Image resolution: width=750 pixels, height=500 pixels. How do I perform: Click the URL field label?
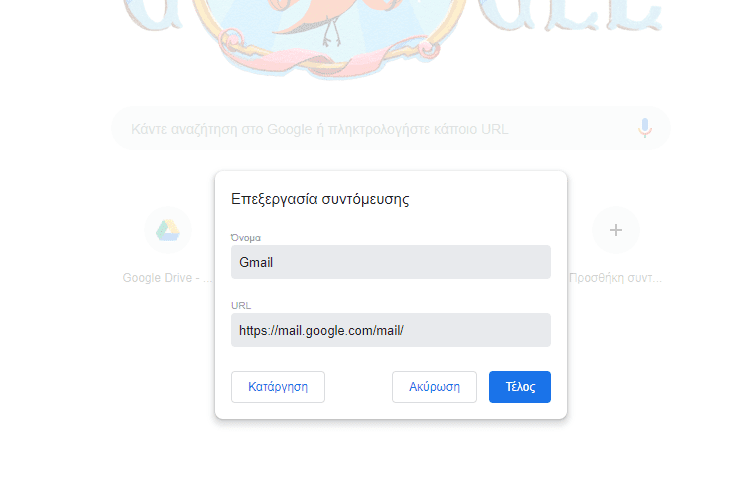point(241,305)
